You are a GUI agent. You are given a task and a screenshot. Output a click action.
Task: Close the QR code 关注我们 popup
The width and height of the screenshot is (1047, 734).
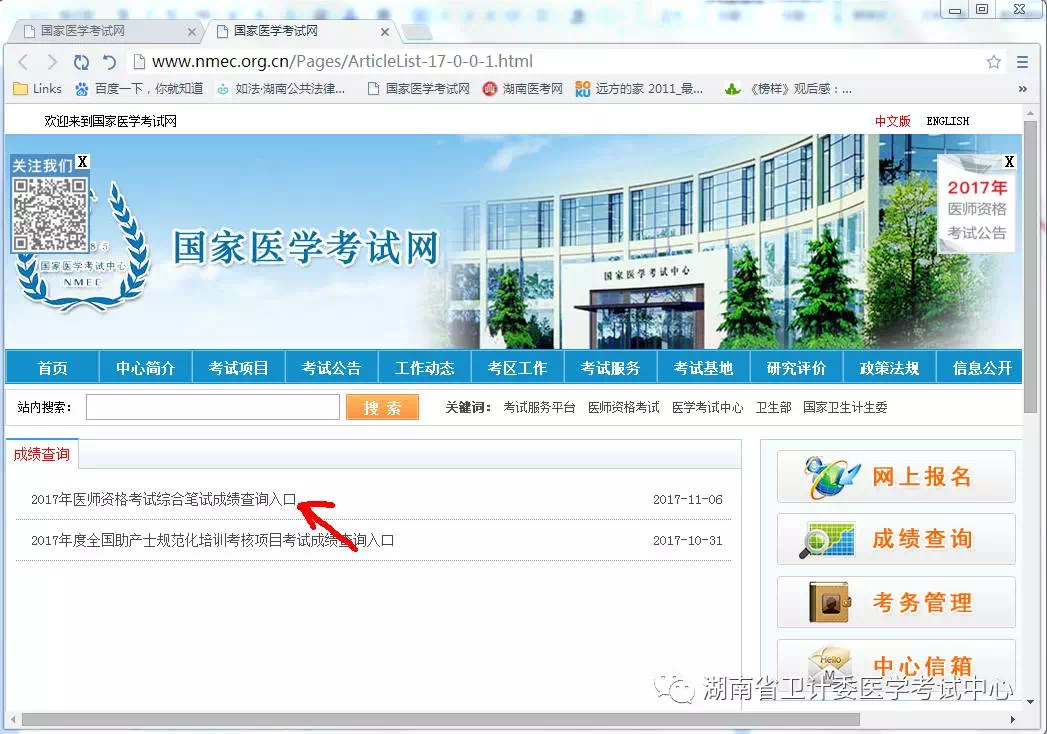pyautogui.click(x=82, y=162)
